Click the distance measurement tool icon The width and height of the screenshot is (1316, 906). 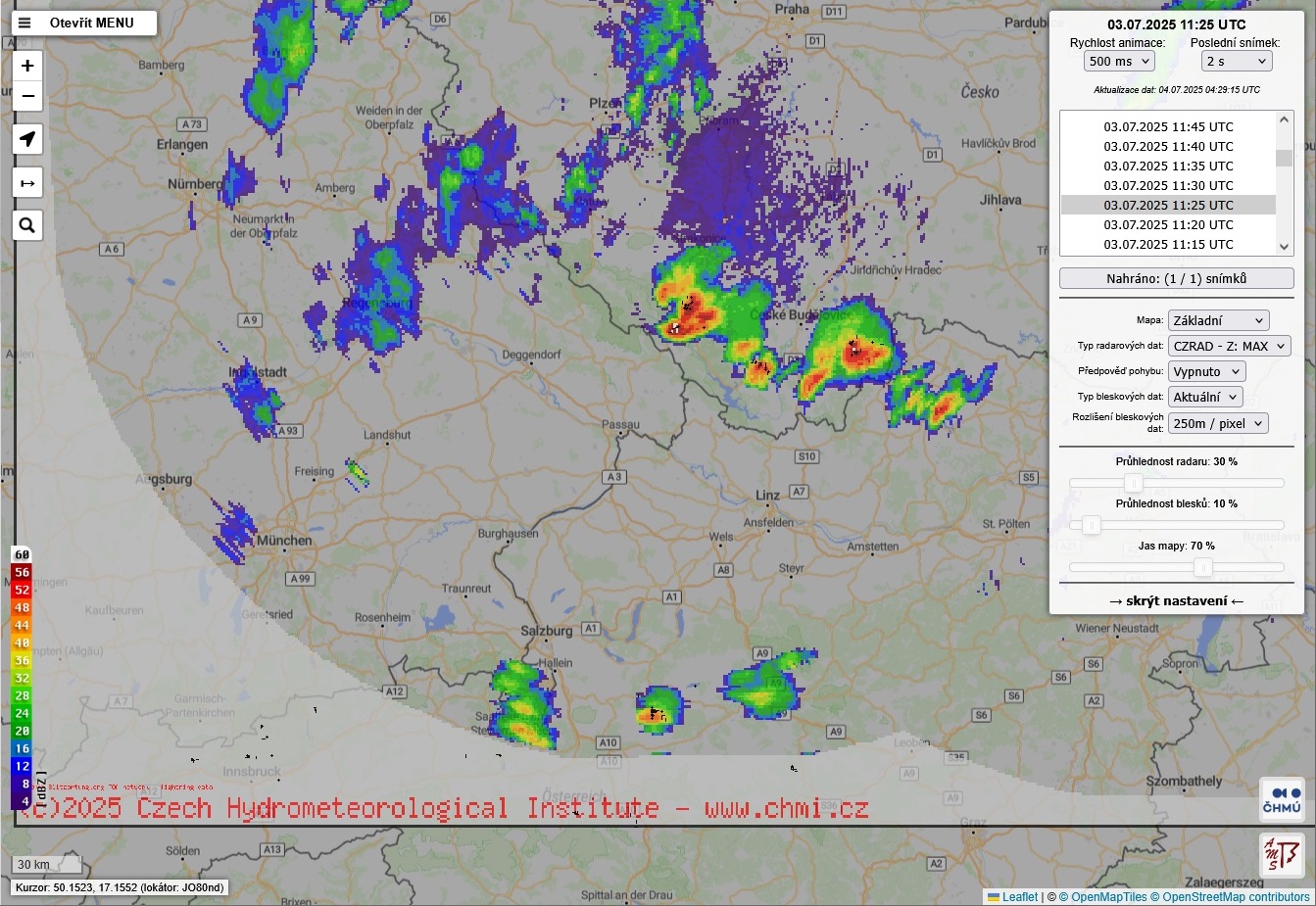coord(27,183)
